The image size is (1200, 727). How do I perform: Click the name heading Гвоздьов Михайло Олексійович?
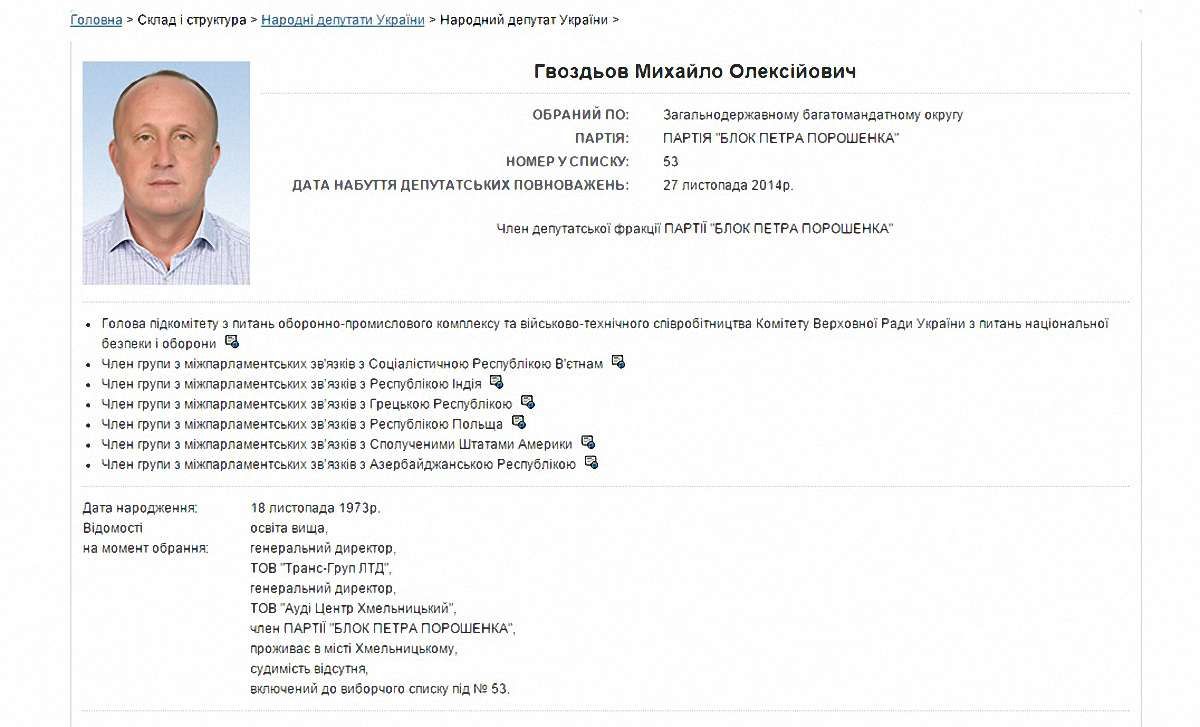click(695, 72)
